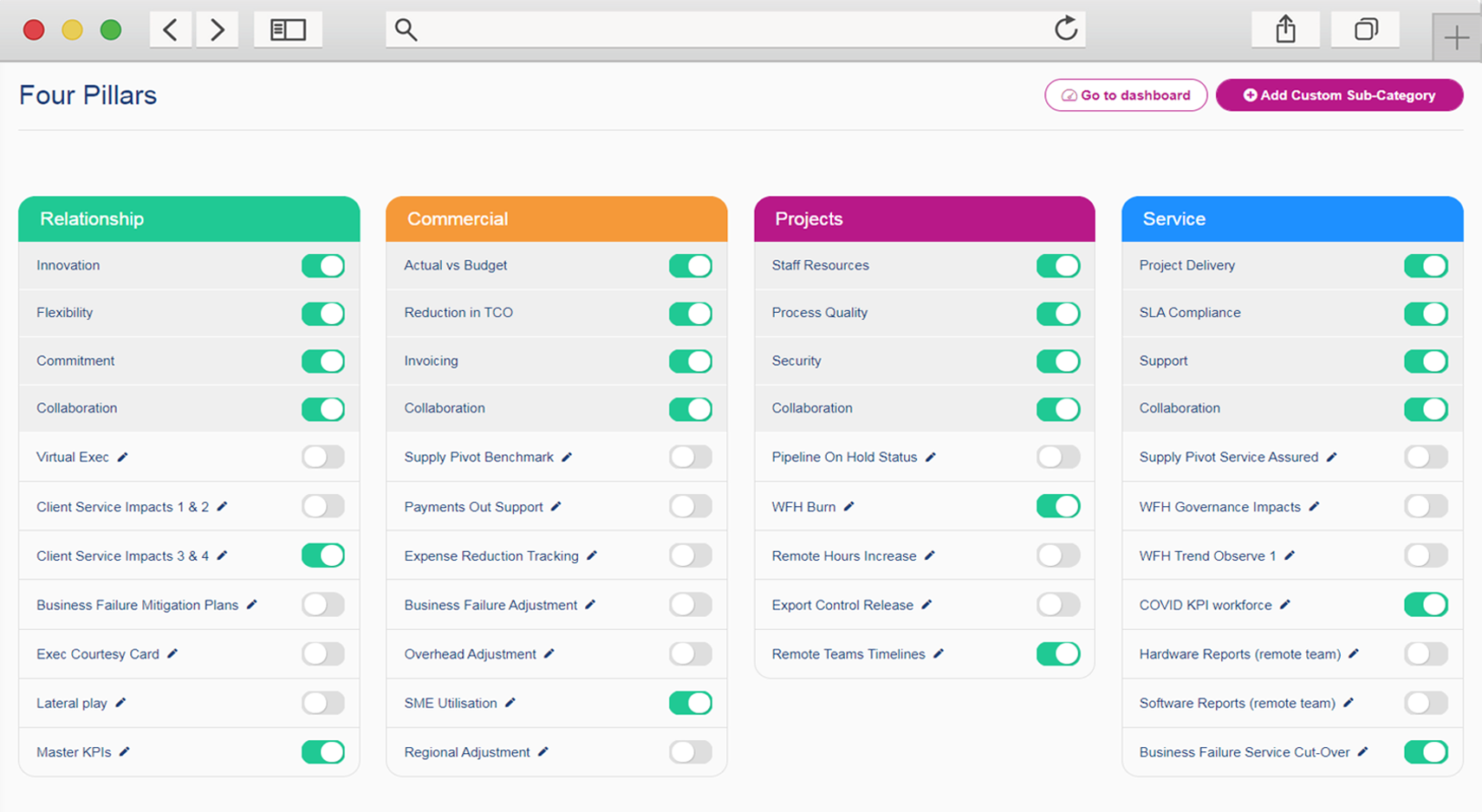Select Process Quality row text

coord(820,313)
